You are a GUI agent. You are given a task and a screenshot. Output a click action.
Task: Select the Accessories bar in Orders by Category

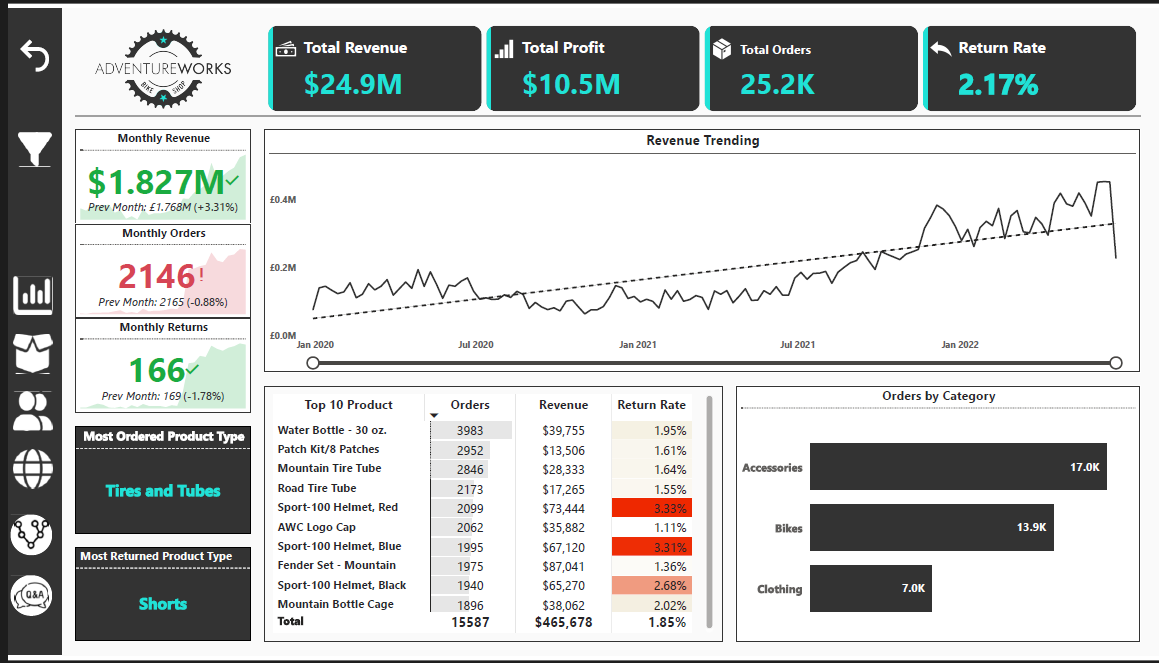[957, 466]
